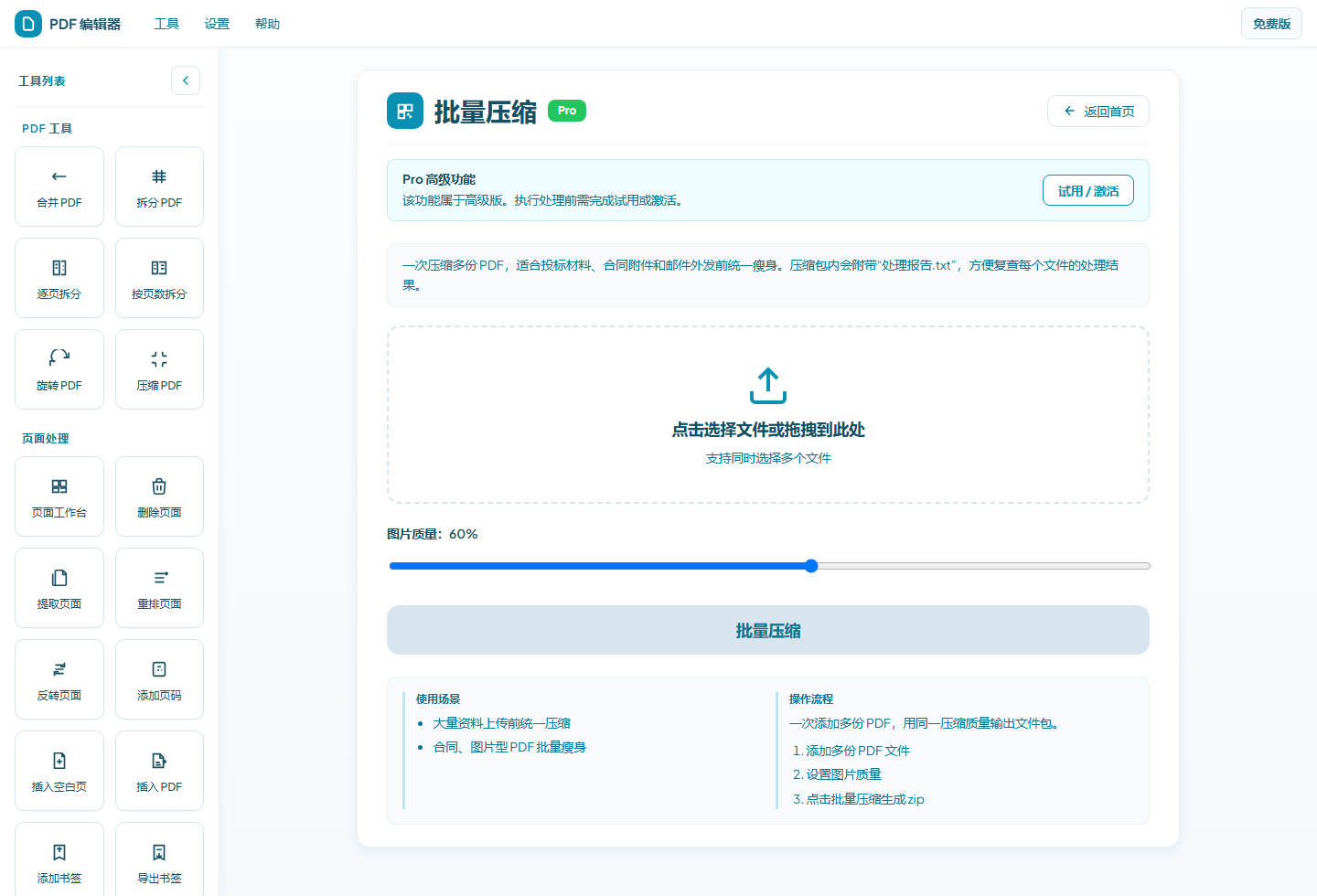
Task: Open the Compress PDF tool (压缩 PDF)
Action: pos(159,369)
